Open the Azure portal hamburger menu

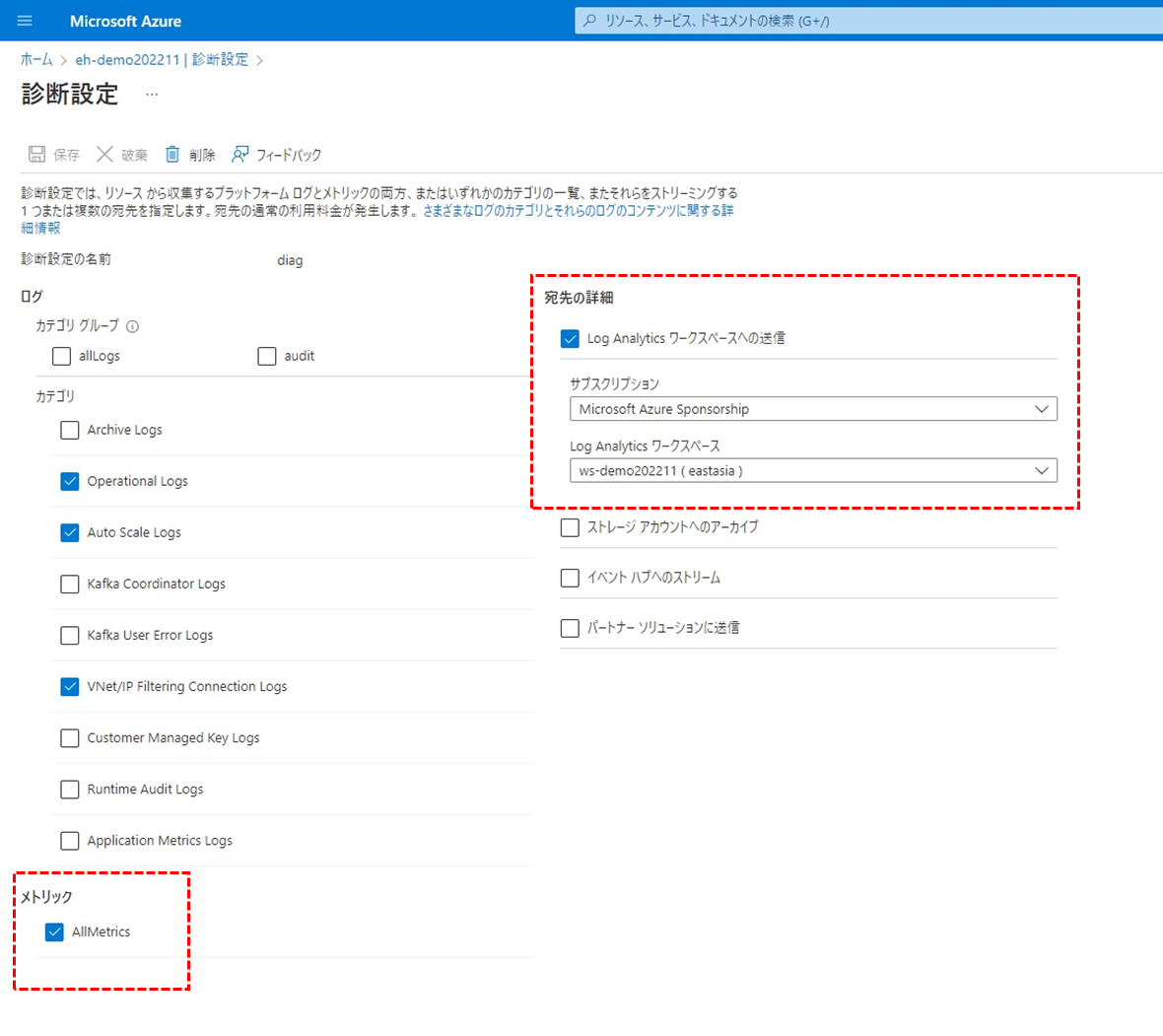click(25, 21)
